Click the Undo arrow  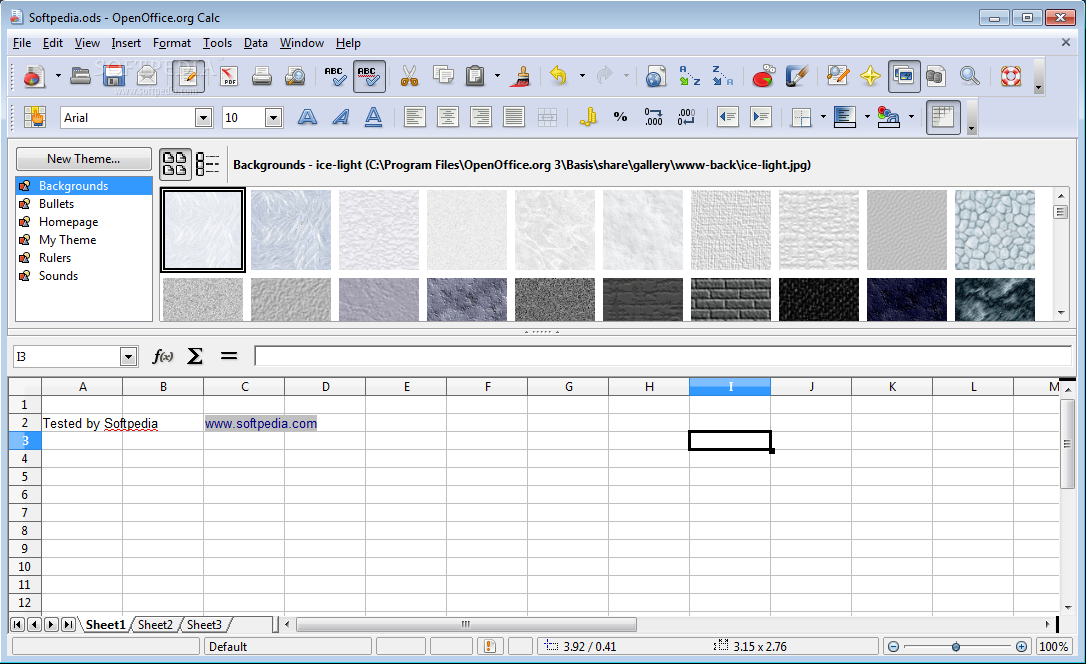(559, 75)
